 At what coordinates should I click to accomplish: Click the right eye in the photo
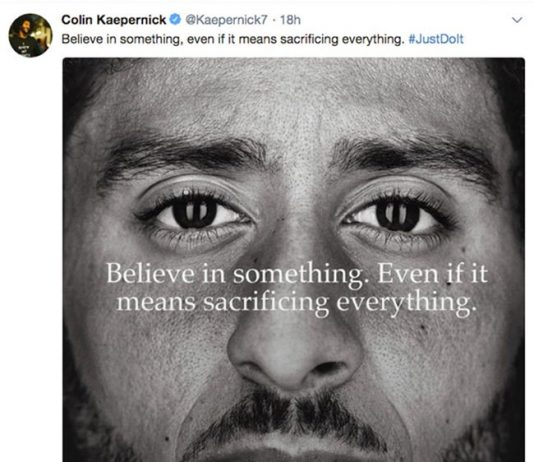(x=397, y=216)
